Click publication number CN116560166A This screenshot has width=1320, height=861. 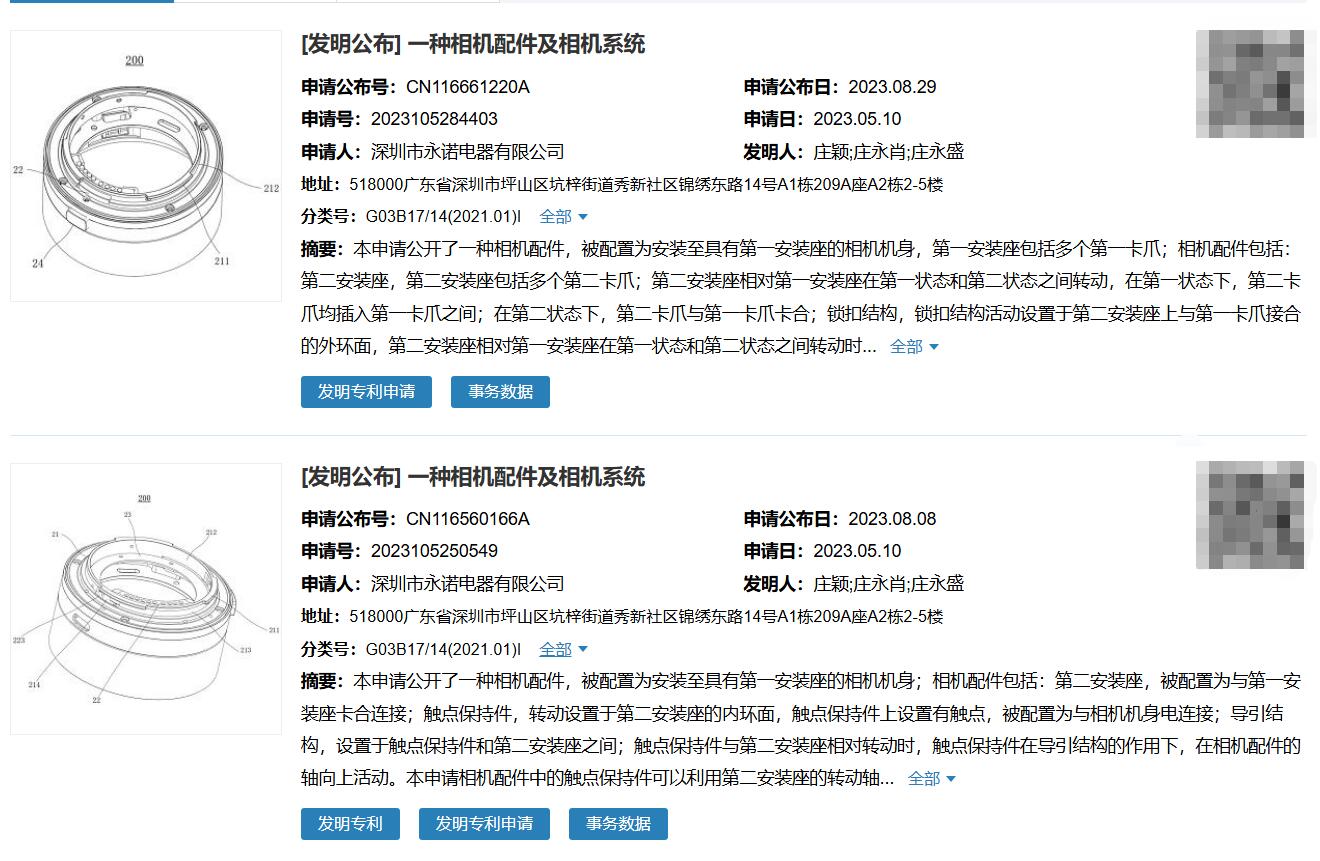click(x=467, y=519)
